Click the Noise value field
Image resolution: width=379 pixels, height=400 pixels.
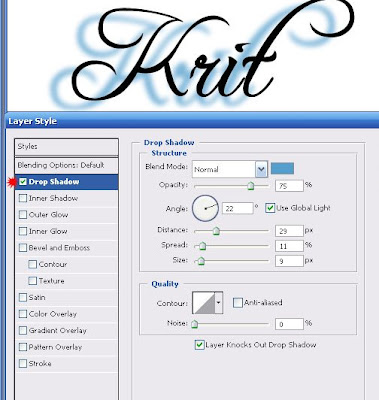(x=289, y=324)
